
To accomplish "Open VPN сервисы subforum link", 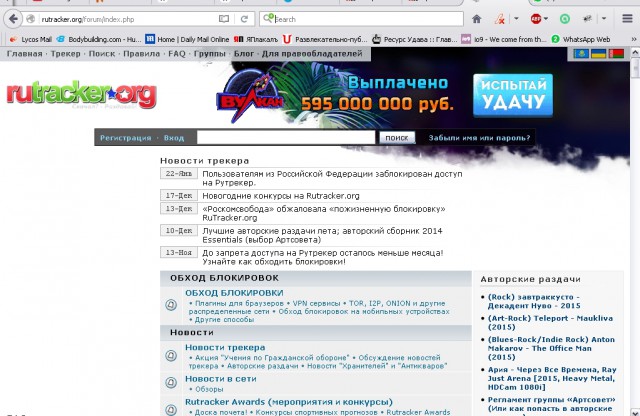I will point(316,303).
